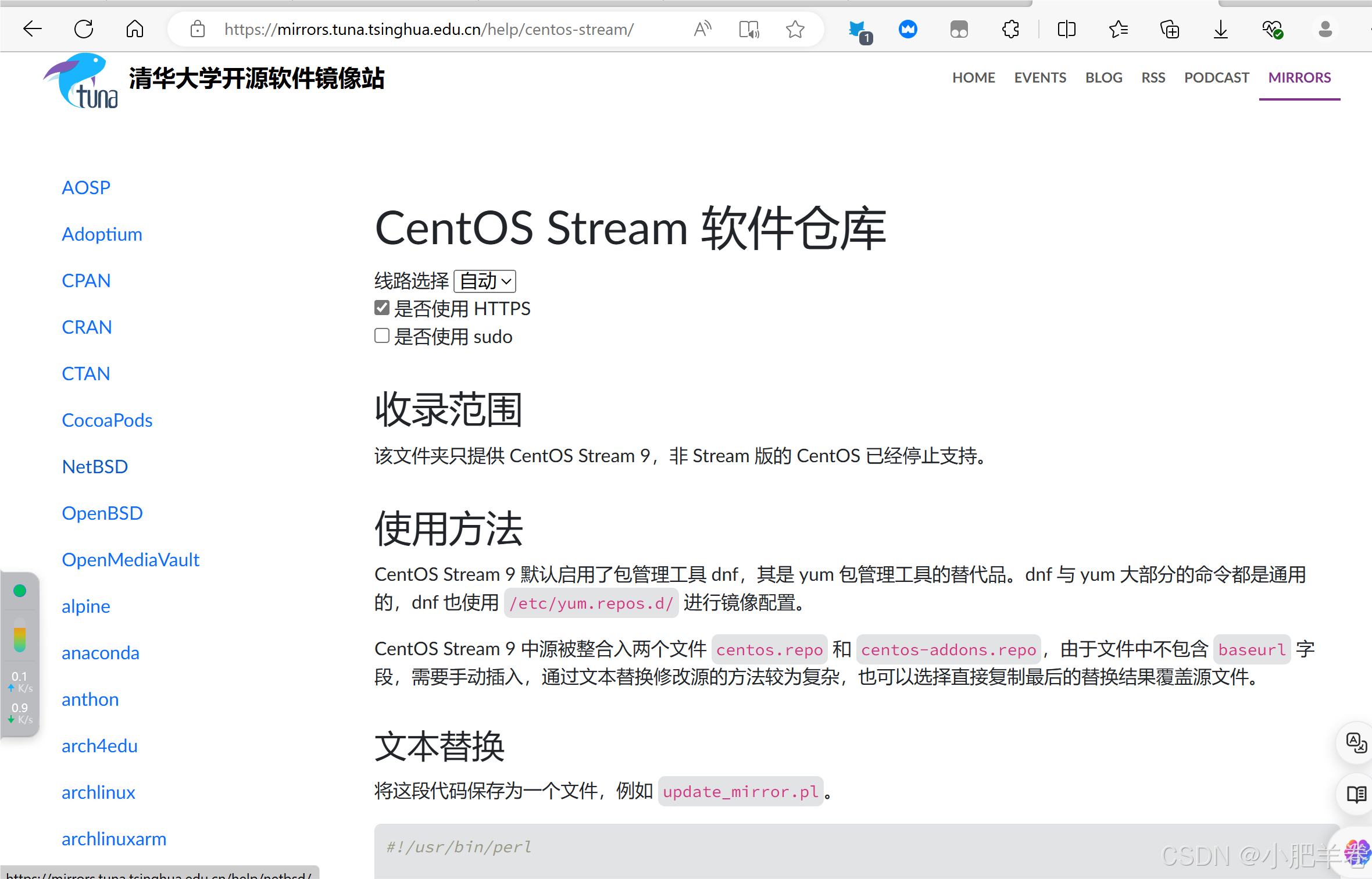The image size is (1372, 879).
Task: Enable the 是否使用 sudo option
Action: click(x=381, y=335)
